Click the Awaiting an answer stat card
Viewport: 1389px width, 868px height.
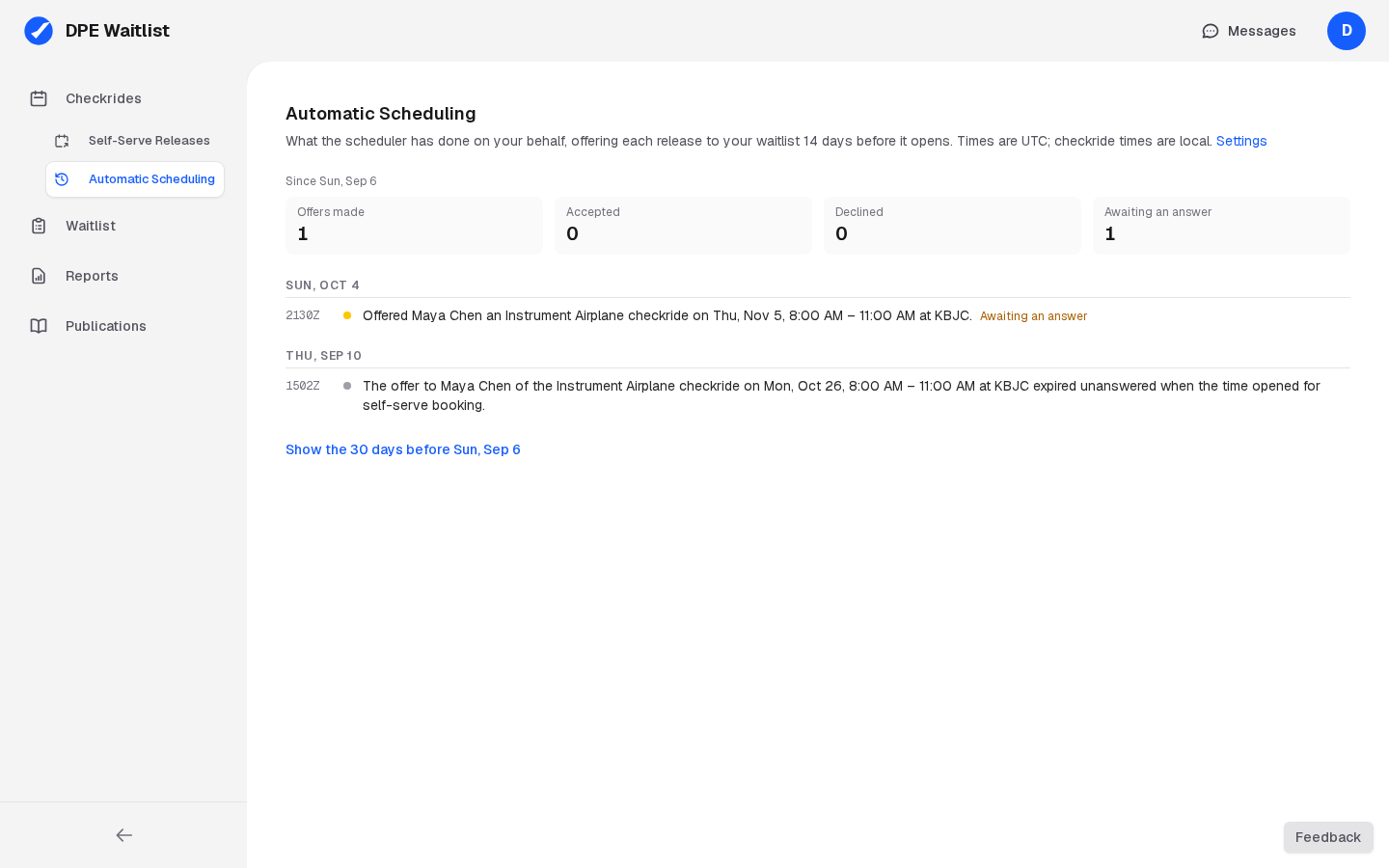tap(1221, 226)
